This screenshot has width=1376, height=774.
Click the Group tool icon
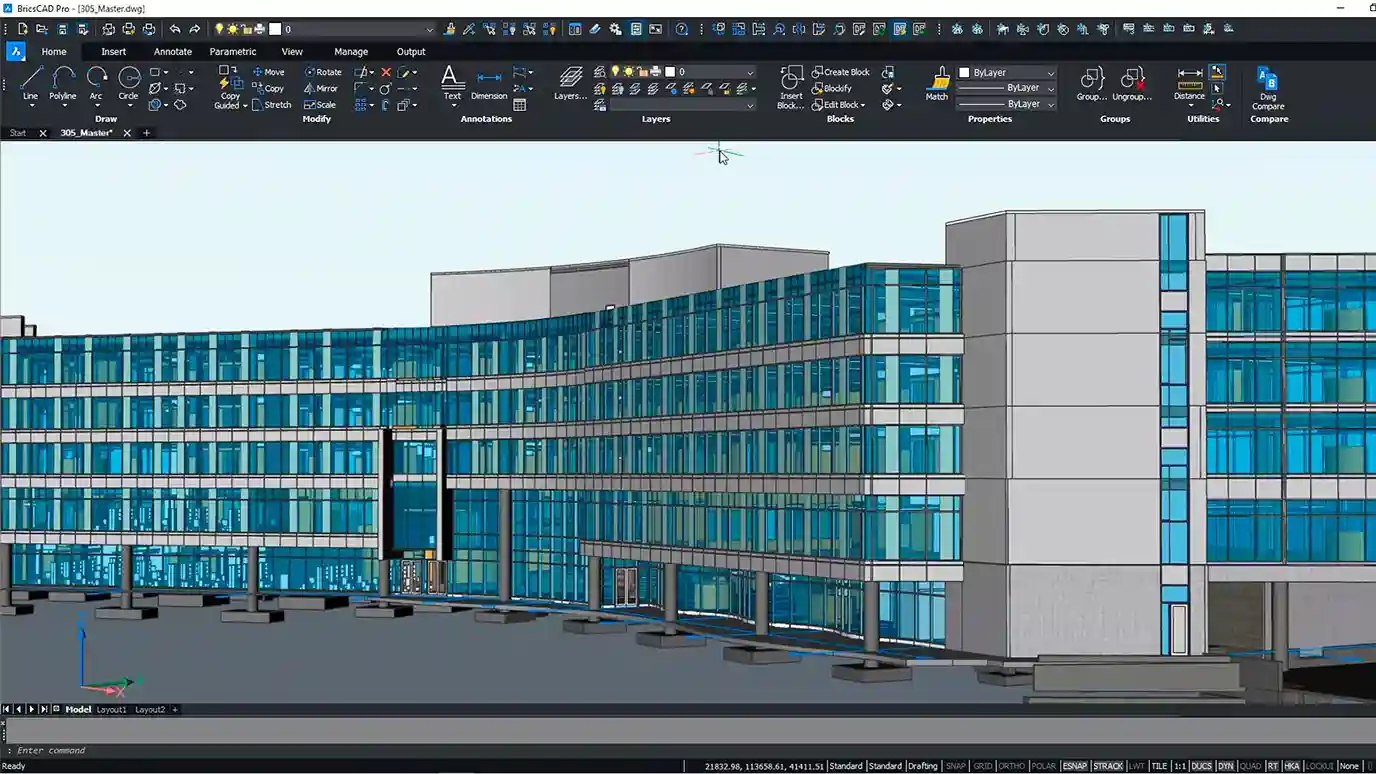[1091, 82]
